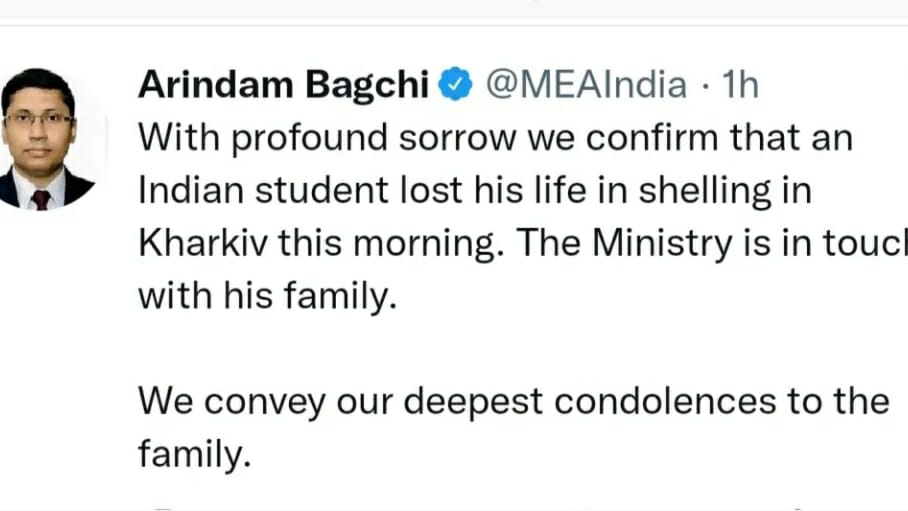
Task: Click the blue verified badge icon
Action: pos(455,84)
